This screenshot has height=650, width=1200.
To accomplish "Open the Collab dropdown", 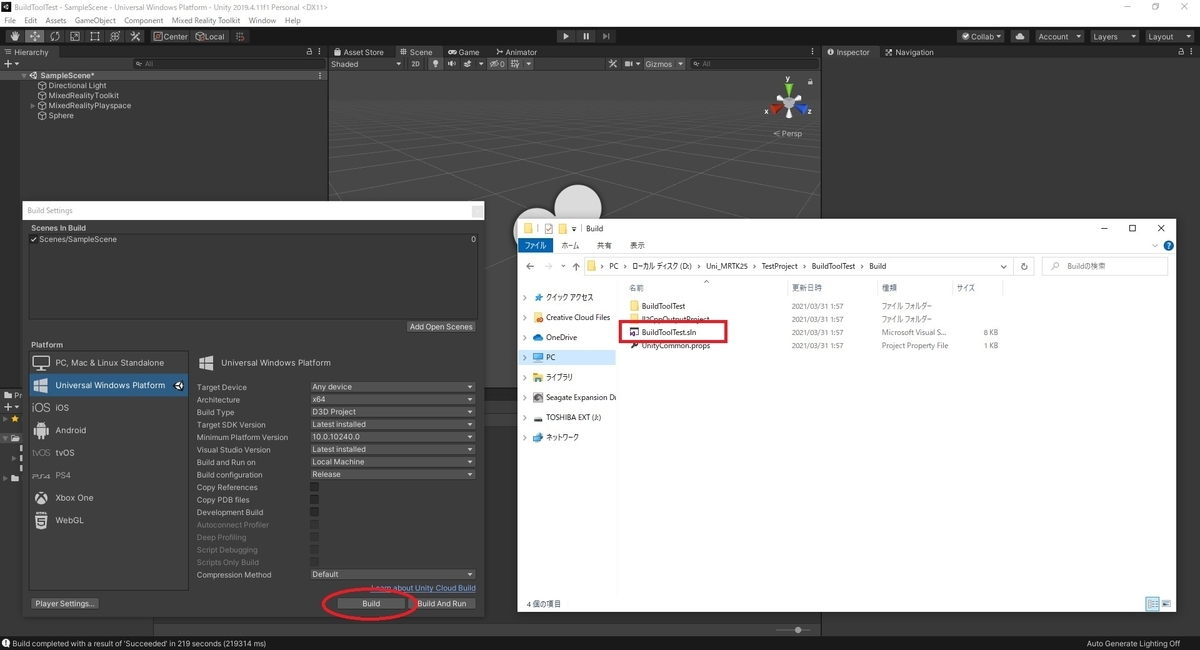I will 981,36.
